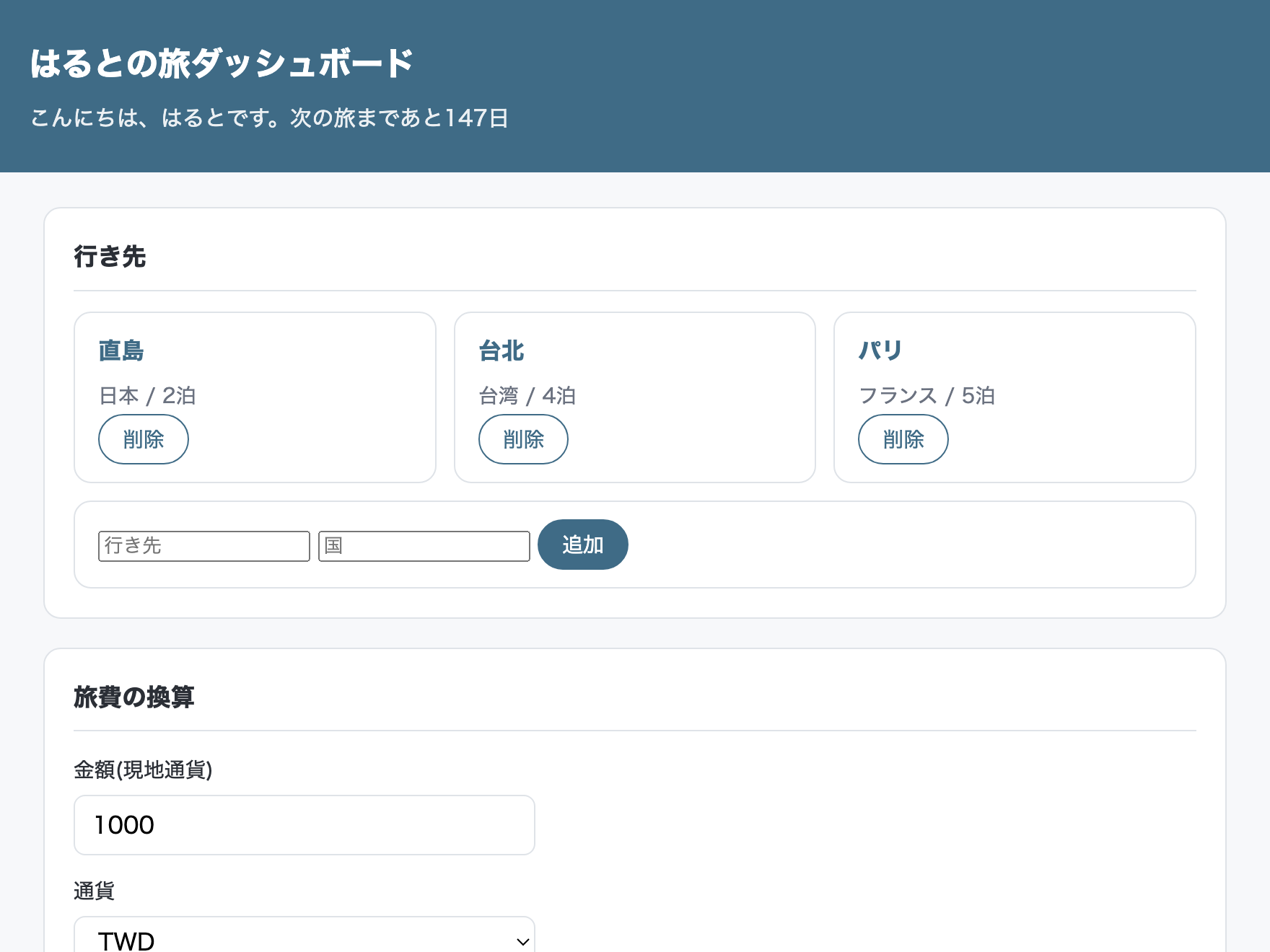Click the 直島 card title
Image resolution: width=1270 pixels, height=952 pixels.
coord(121,351)
